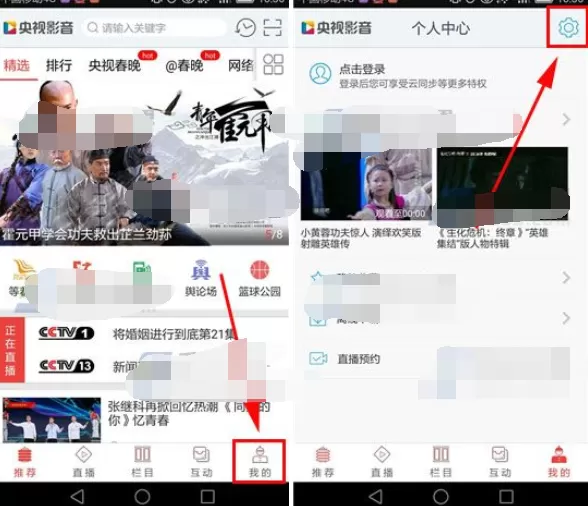
Task: Play 生化危机：终章 video thumbnail
Action: pos(502,184)
